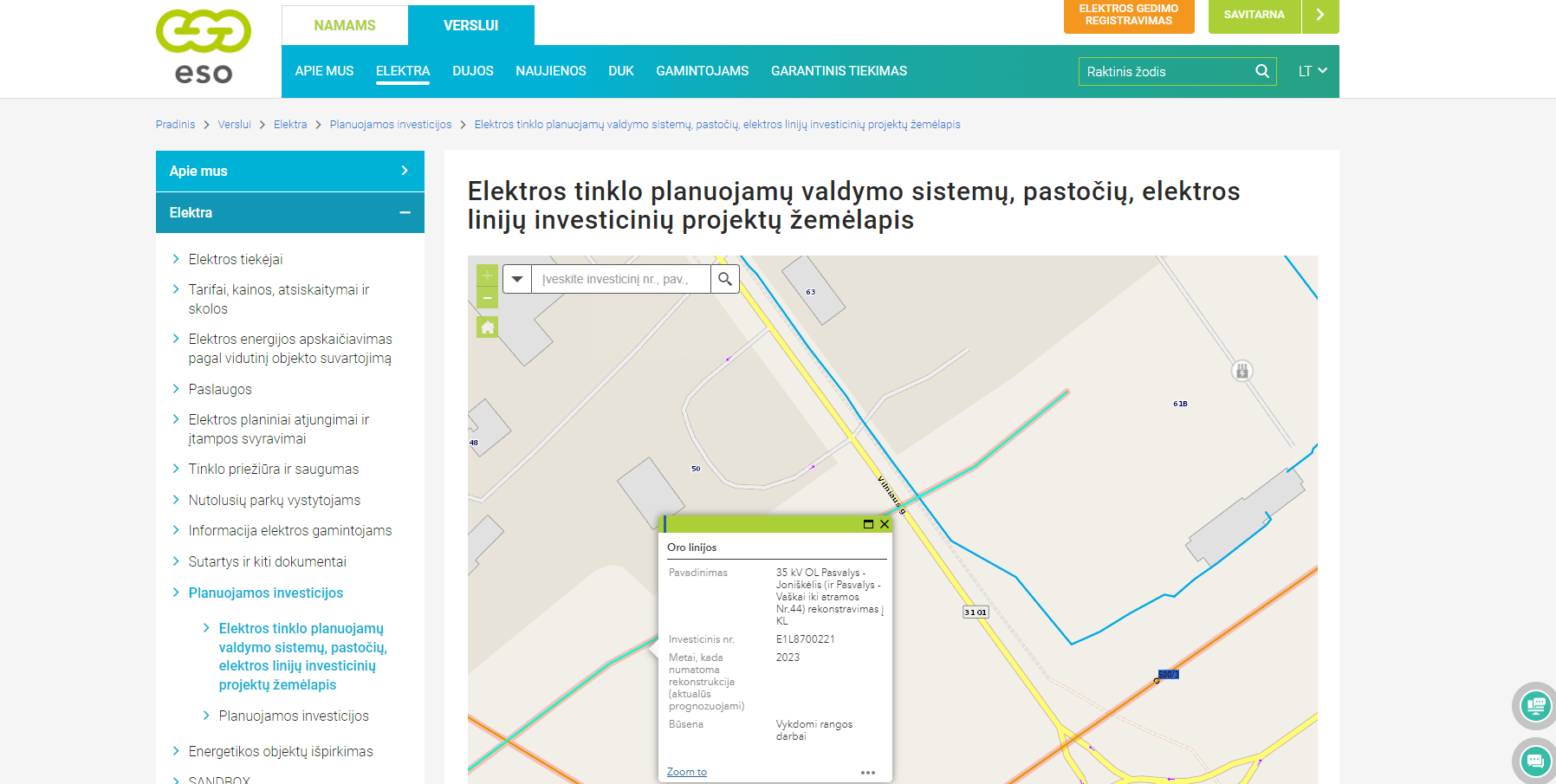This screenshot has width=1556, height=784.
Task: Click the map zoom in plus button
Action: (487, 275)
